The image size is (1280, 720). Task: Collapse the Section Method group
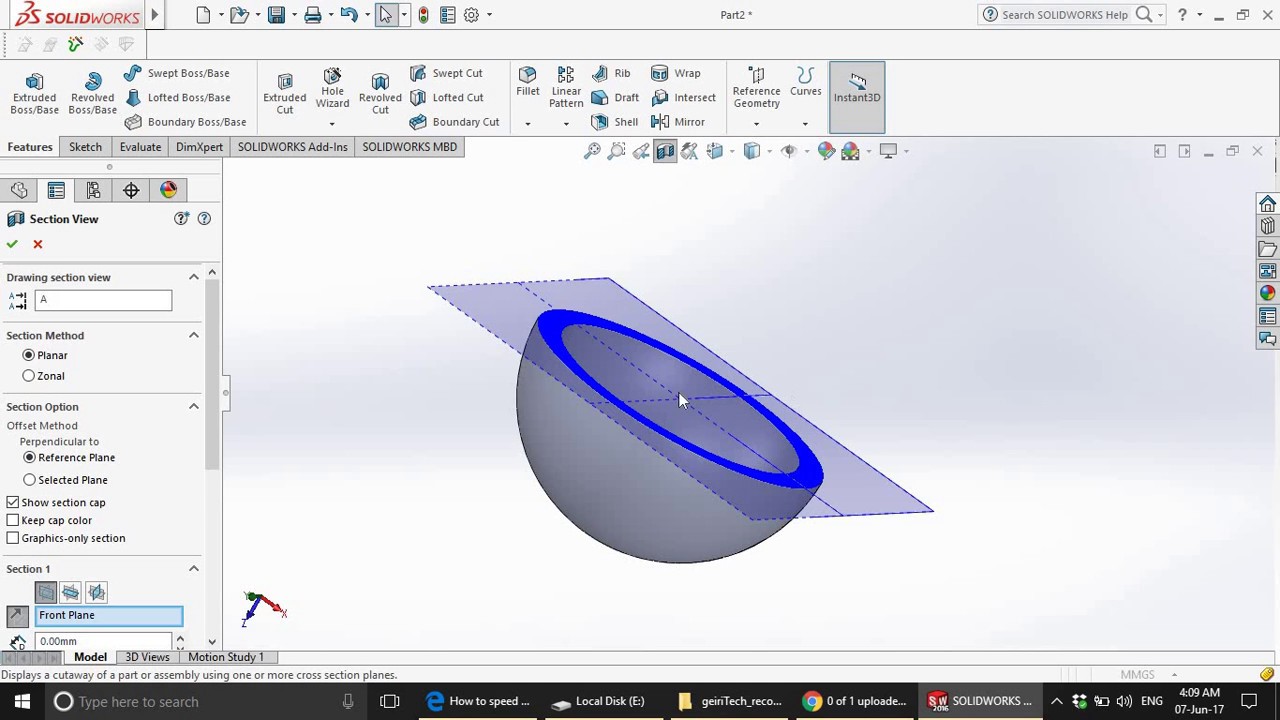pyautogui.click(x=194, y=335)
